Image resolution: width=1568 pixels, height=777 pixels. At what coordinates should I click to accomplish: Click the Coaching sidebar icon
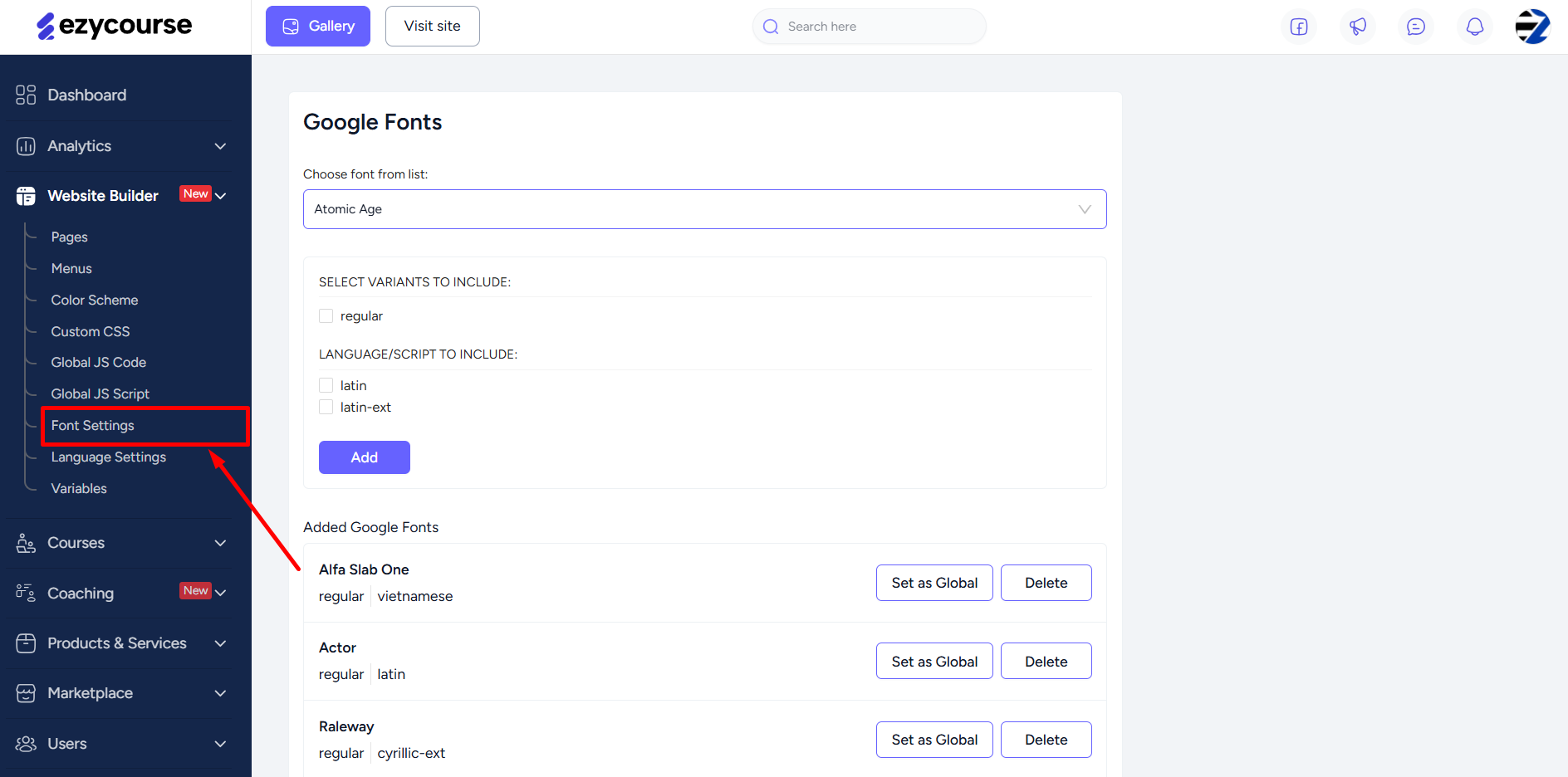26,593
